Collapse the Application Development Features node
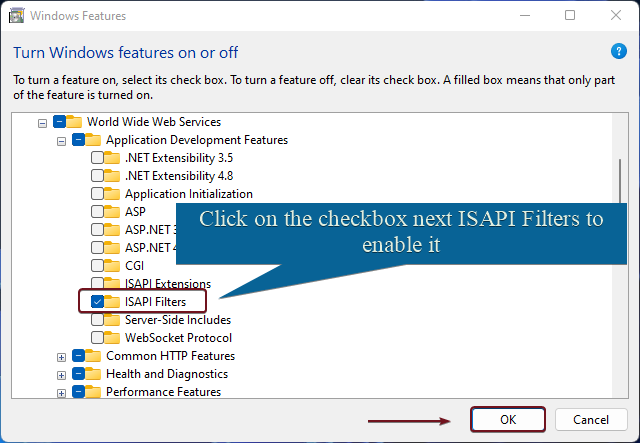 click(x=61, y=141)
